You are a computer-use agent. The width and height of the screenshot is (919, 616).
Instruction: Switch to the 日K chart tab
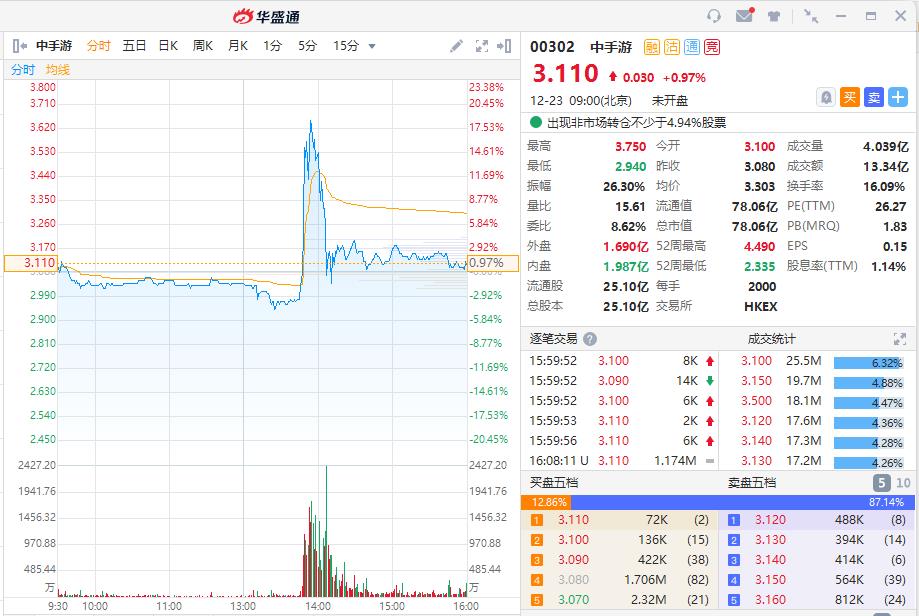pos(168,46)
